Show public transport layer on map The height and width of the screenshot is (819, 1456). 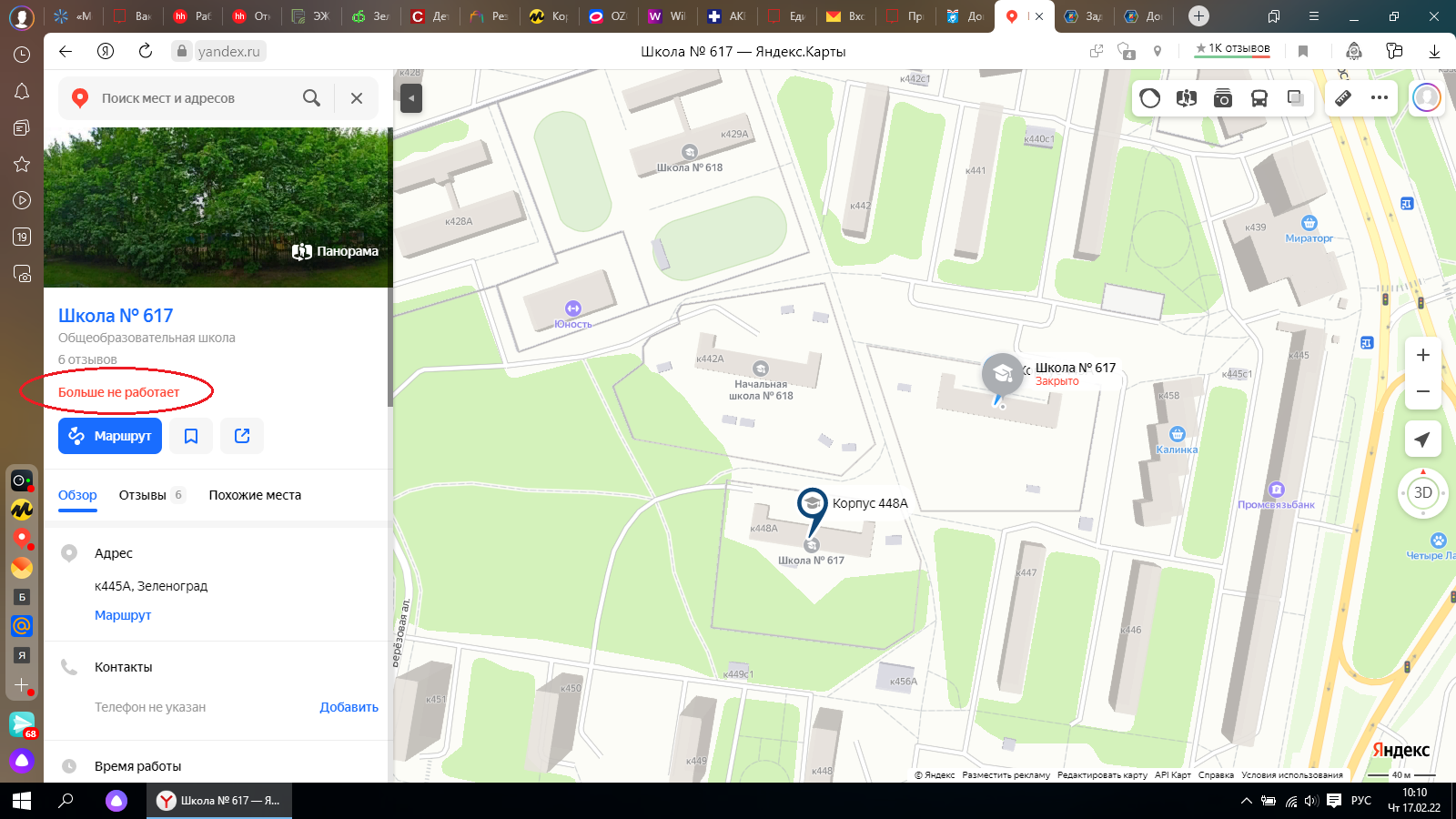[1259, 98]
